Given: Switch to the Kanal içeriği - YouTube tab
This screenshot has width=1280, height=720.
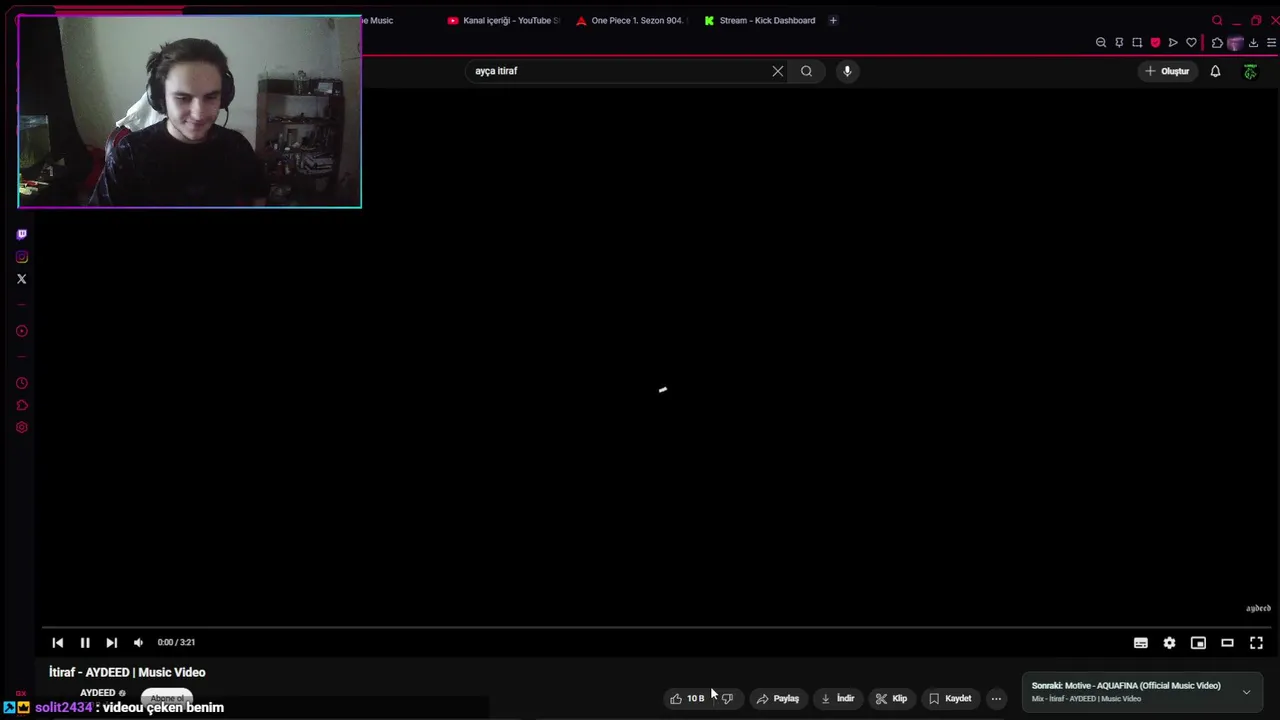Looking at the screenshot, I should [504, 20].
